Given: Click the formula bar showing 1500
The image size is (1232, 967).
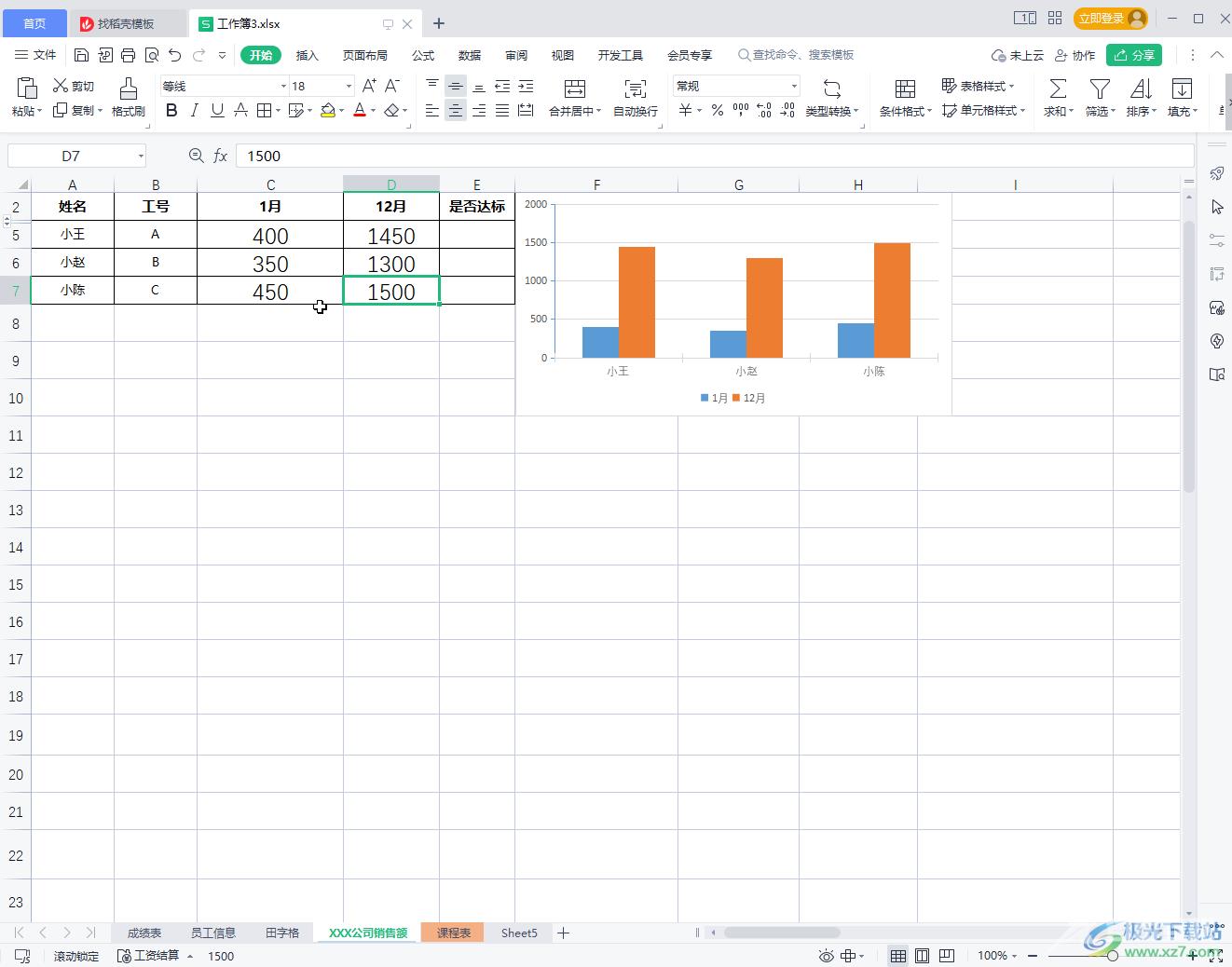Looking at the screenshot, I should click(x=715, y=156).
